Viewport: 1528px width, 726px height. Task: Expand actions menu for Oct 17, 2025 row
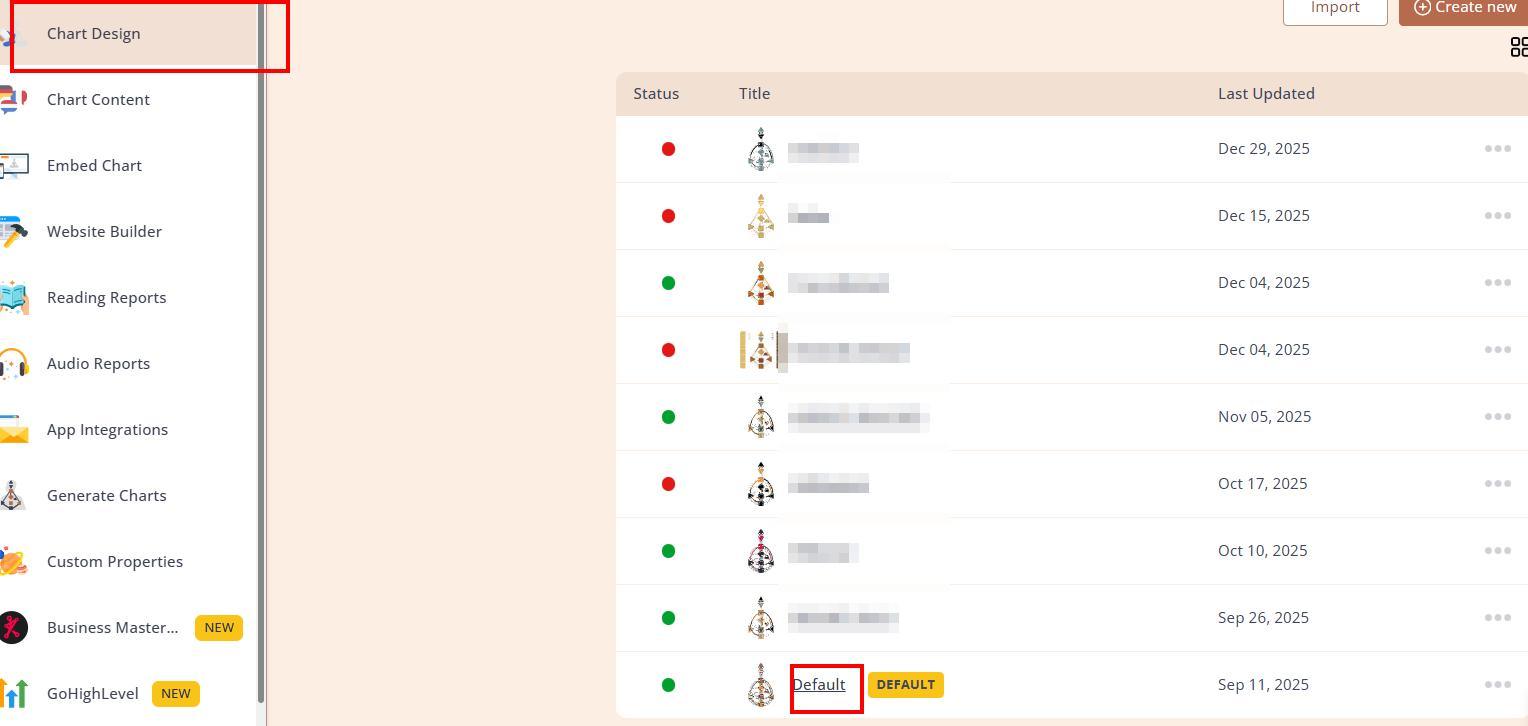click(1497, 484)
